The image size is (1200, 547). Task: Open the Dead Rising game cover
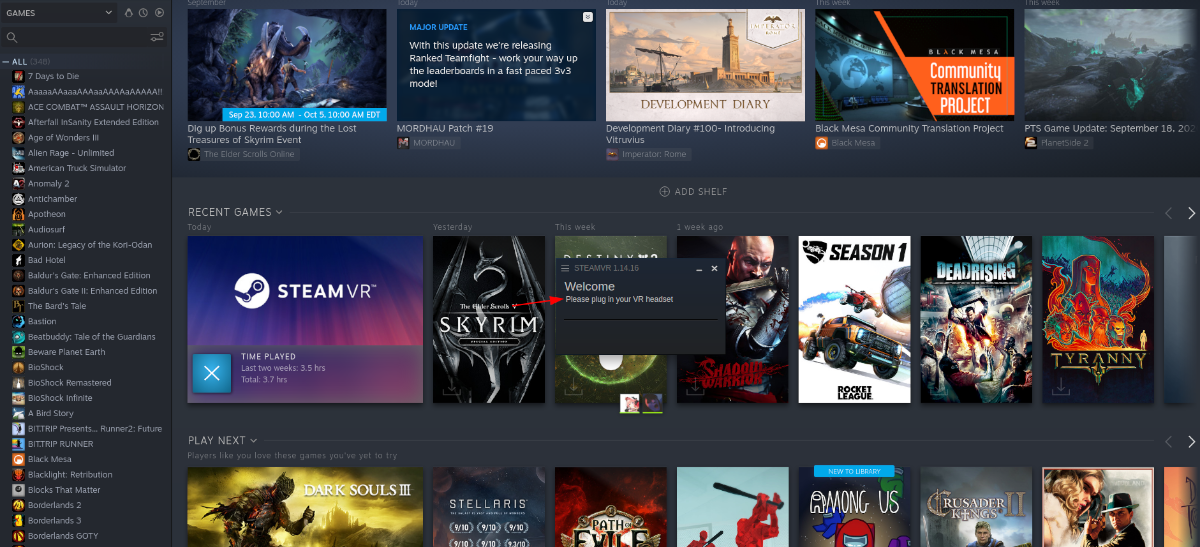point(977,319)
